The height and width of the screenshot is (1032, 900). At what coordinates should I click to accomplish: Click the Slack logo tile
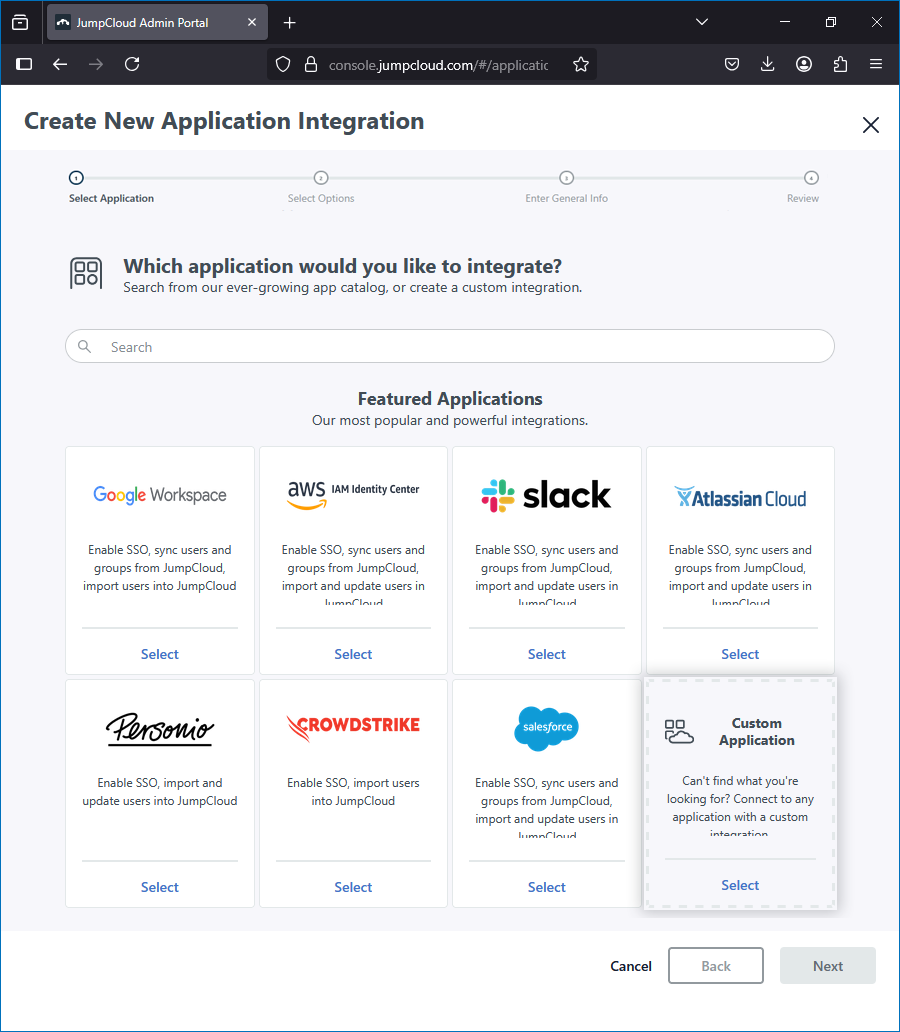546,495
